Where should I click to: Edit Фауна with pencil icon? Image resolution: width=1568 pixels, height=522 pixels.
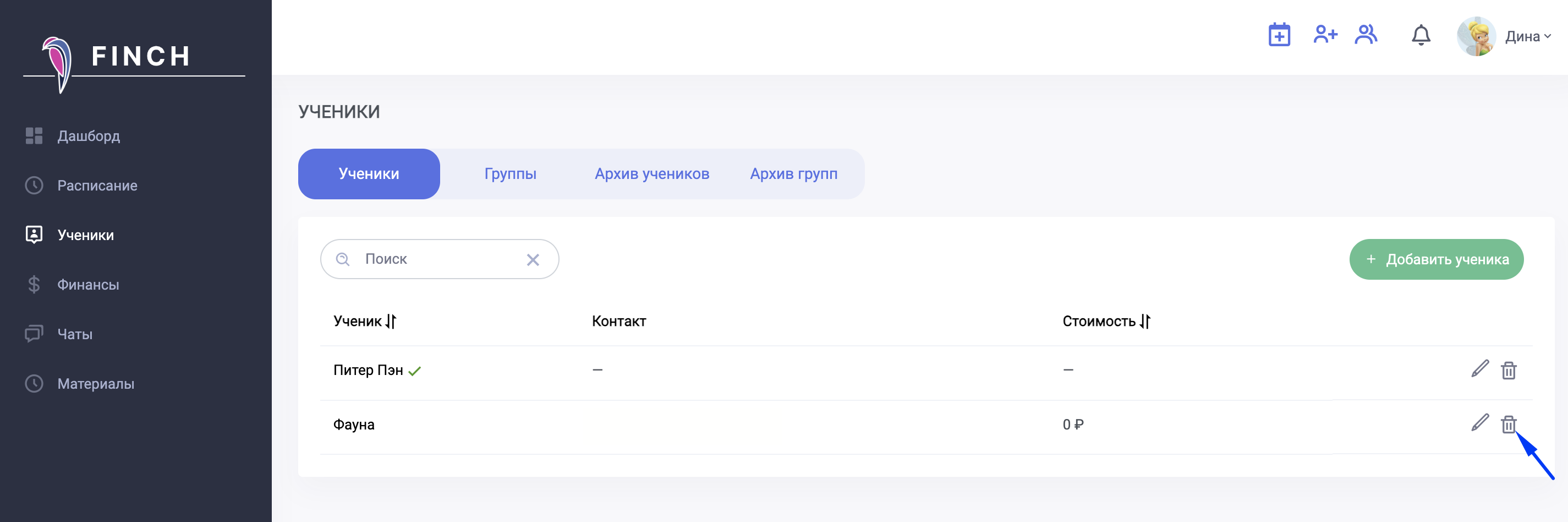coord(1479,423)
